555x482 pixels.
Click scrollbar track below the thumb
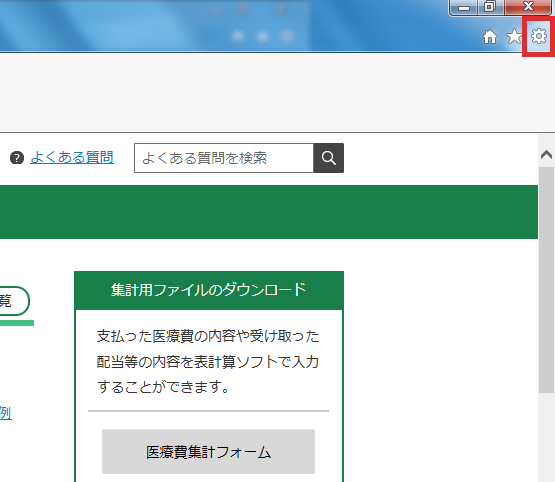pos(547,437)
